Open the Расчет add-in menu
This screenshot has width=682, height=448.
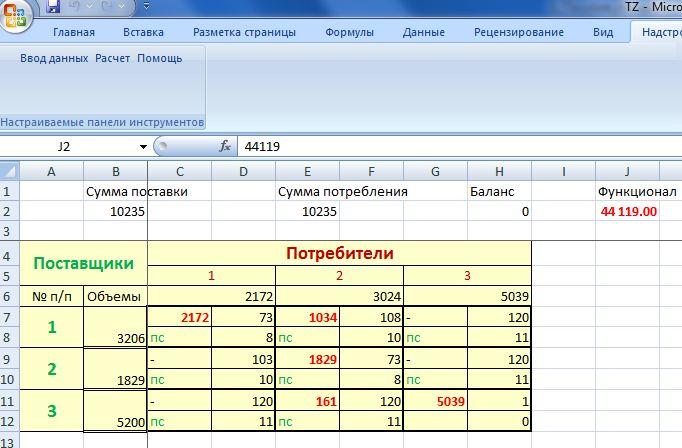(112, 58)
